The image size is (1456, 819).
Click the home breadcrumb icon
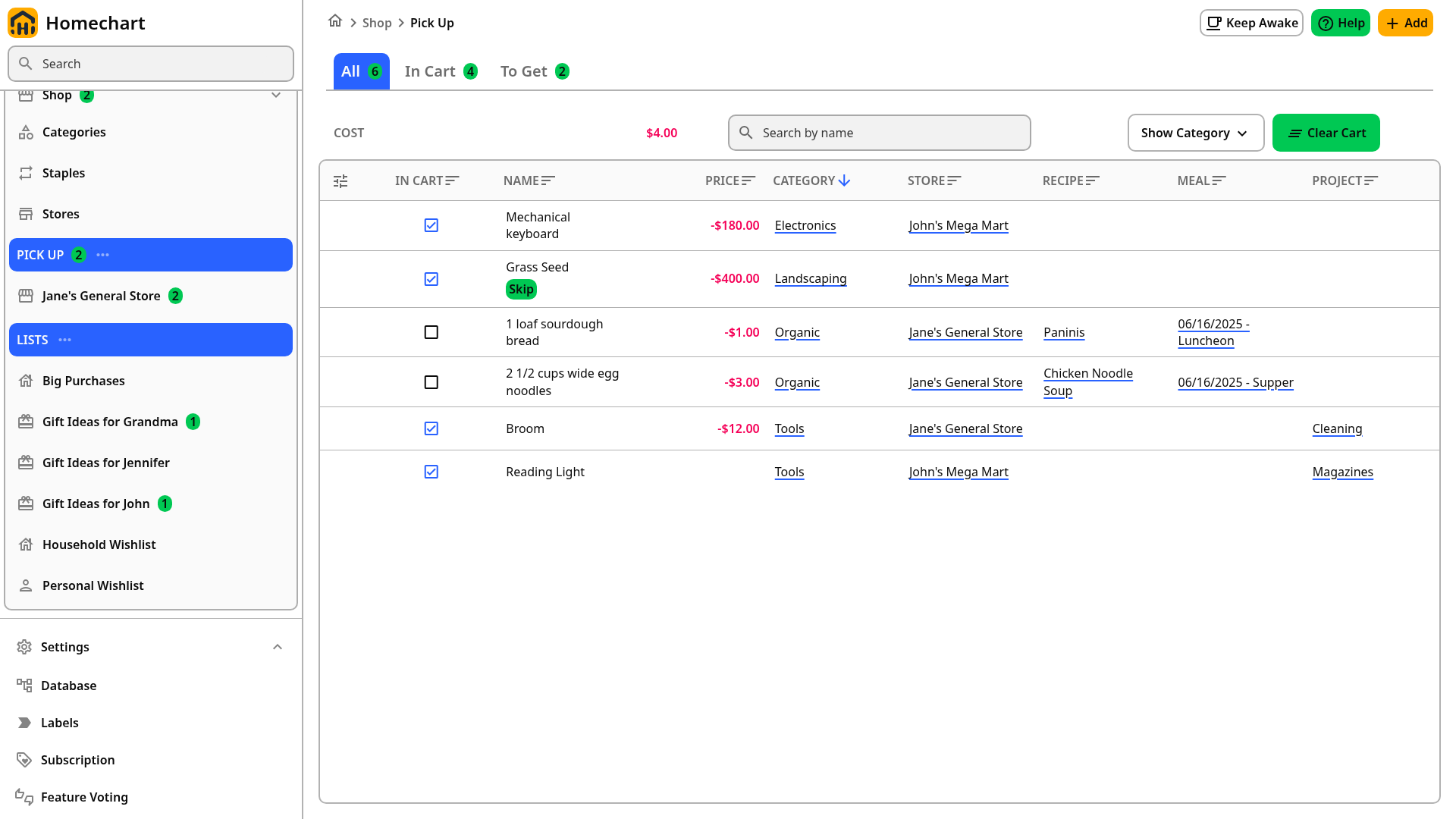tap(335, 21)
